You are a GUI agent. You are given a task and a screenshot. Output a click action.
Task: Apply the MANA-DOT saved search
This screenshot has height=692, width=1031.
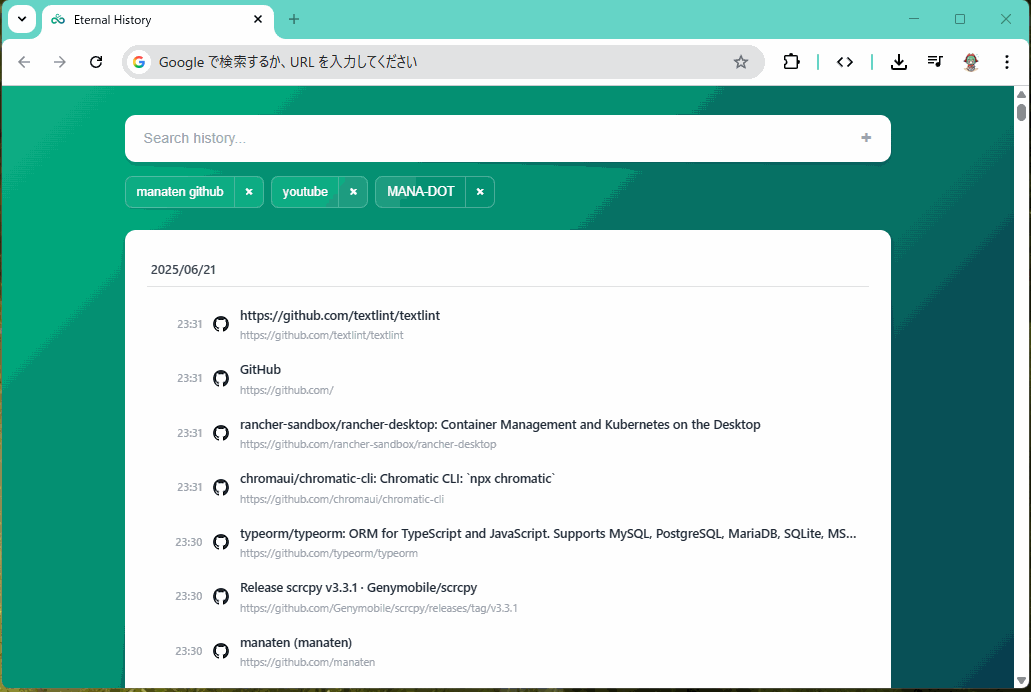click(421, 192)
